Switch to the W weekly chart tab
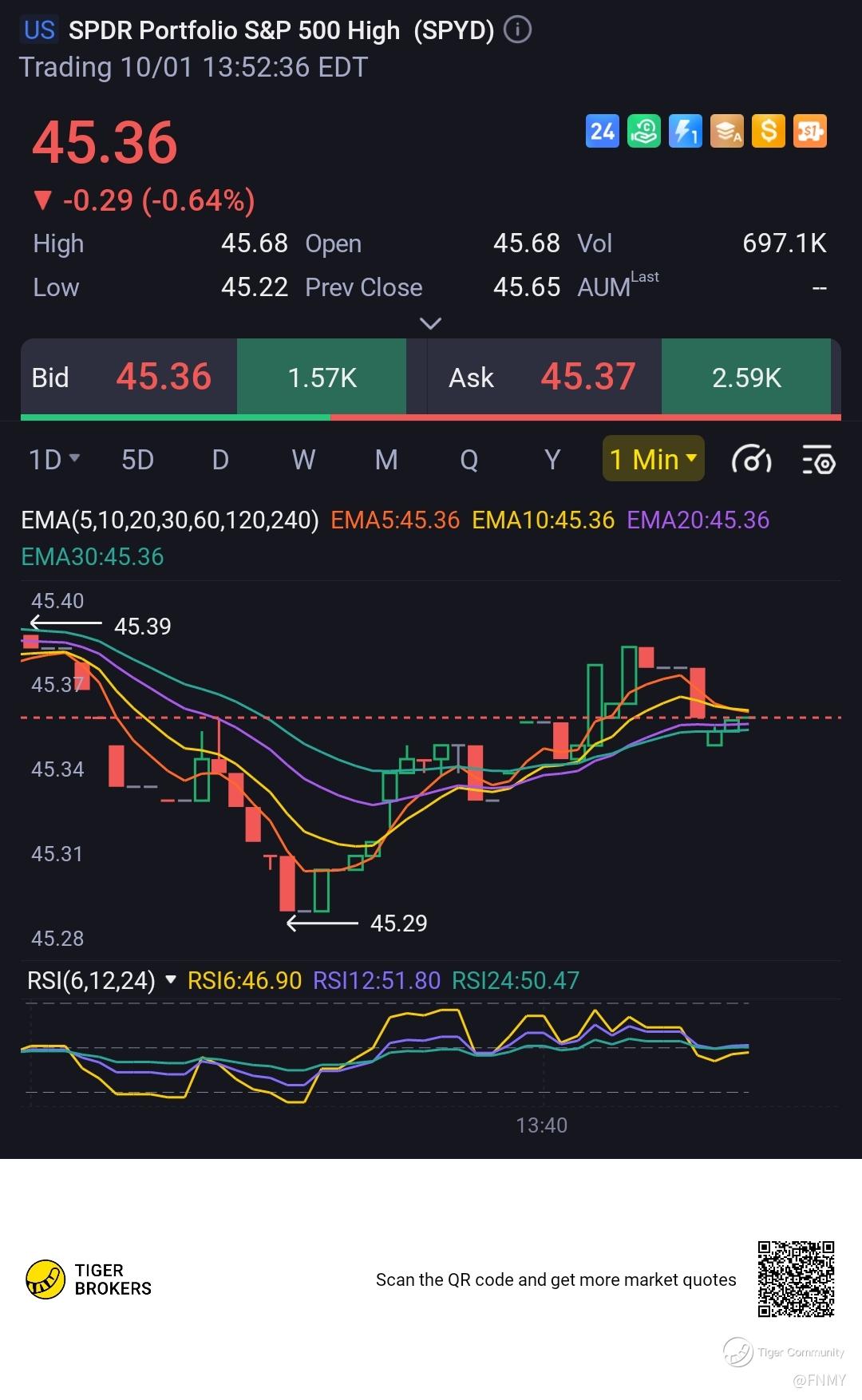This screenshot has width=862, height=1400. (303, 460)
